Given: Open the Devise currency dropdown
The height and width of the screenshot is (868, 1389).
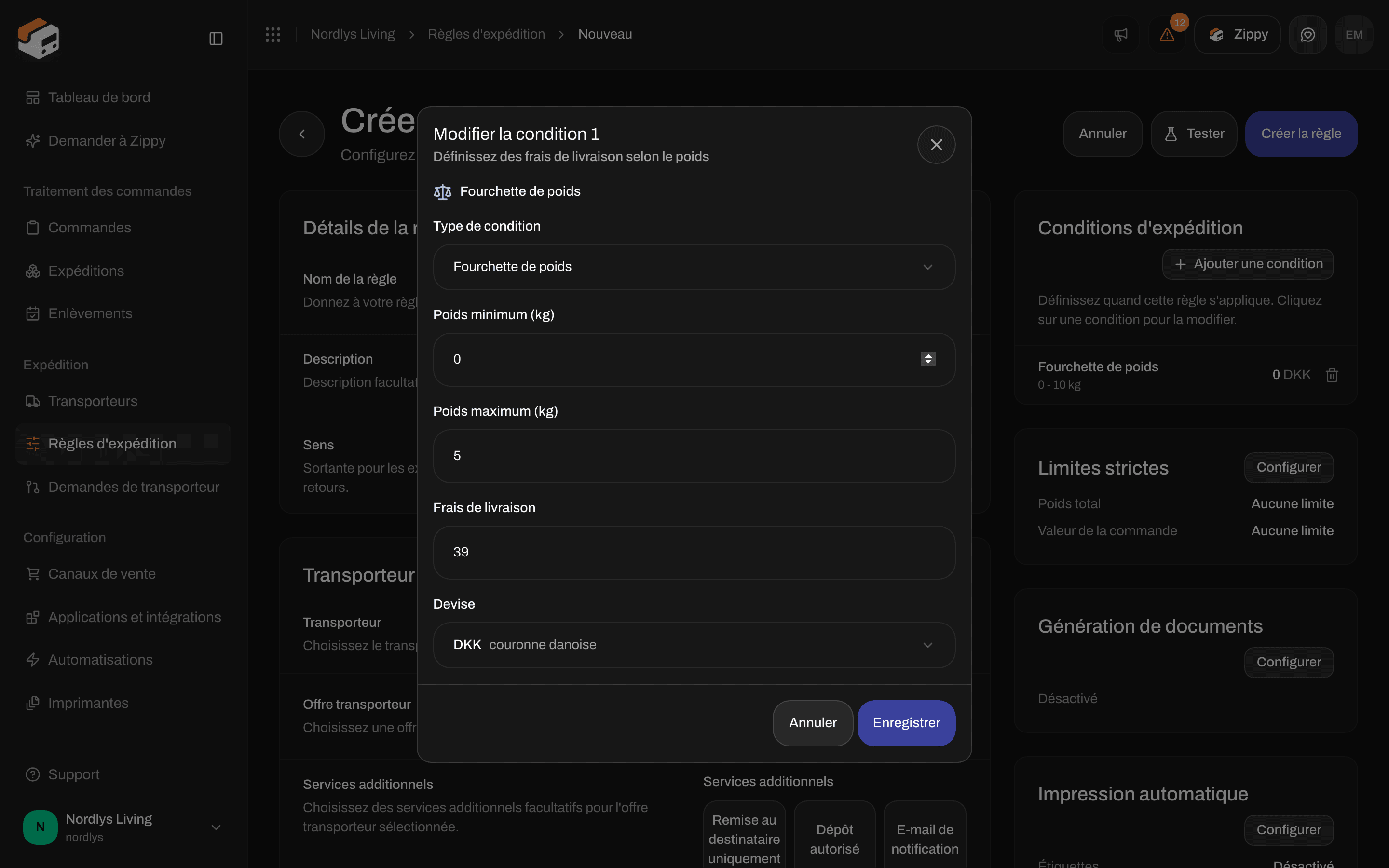Looking at the screenshot, I should click(x=694, y=645).
